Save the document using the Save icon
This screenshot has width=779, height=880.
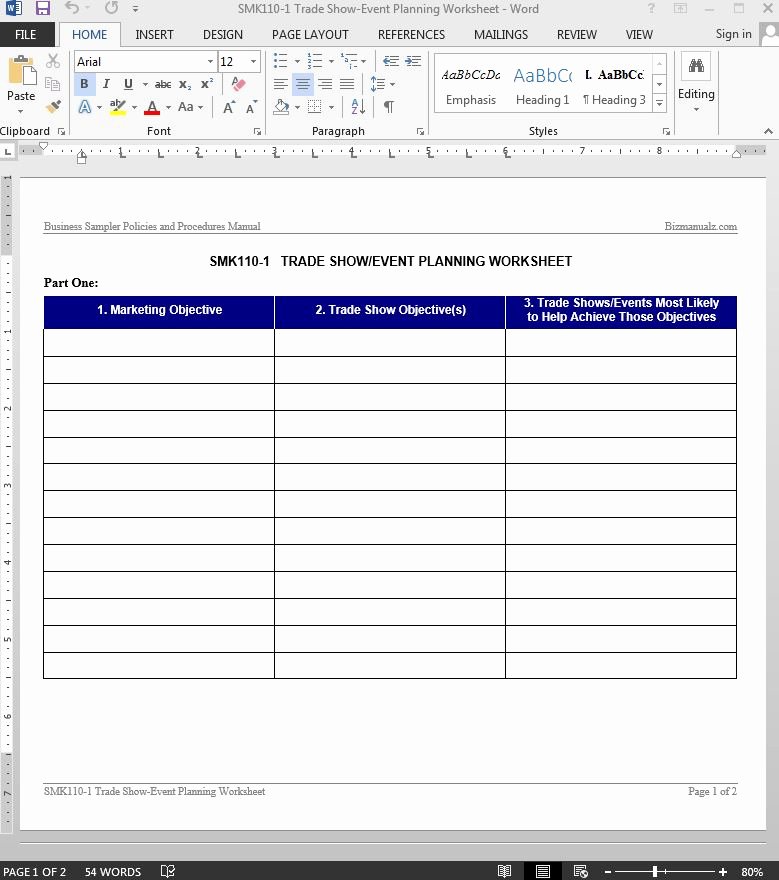(x=42, y=8)
